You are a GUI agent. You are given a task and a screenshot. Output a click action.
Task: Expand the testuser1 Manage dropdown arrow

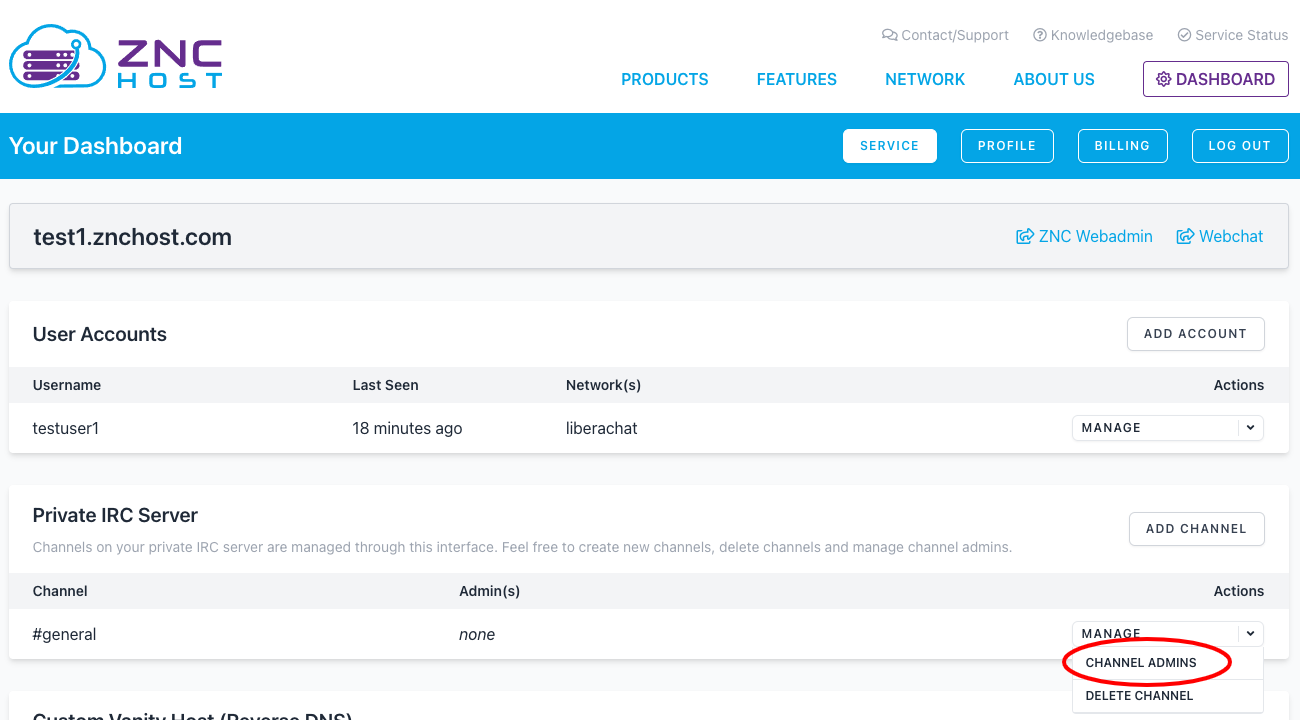coord(1250,428)
